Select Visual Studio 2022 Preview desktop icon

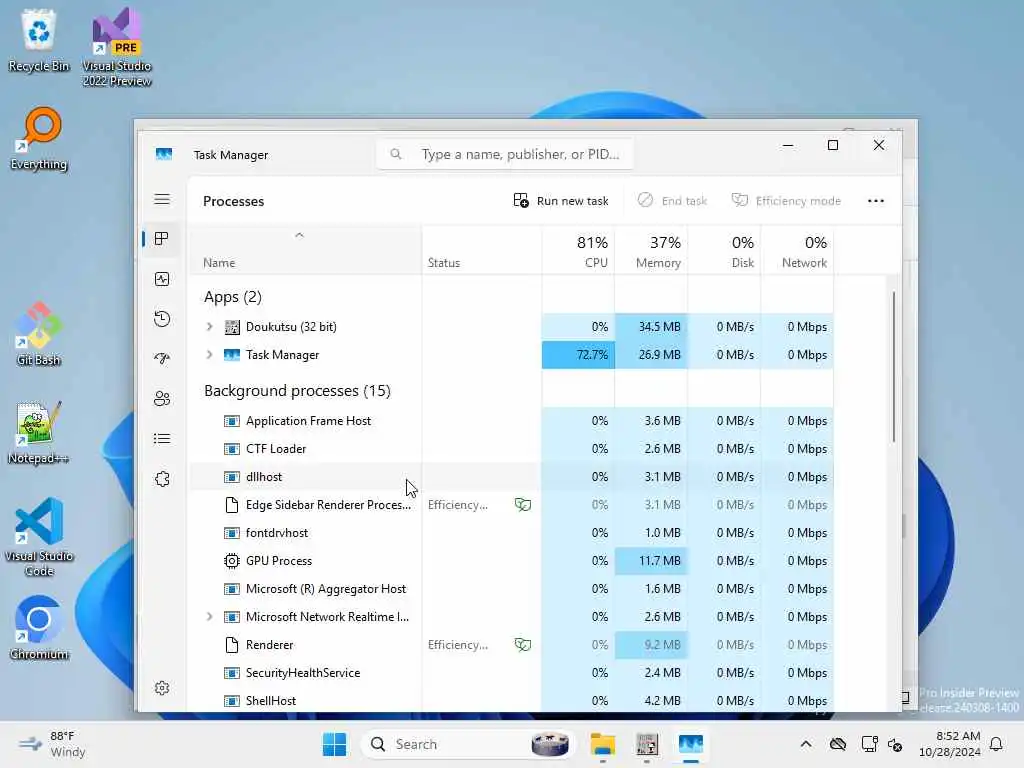coord(117,47)
